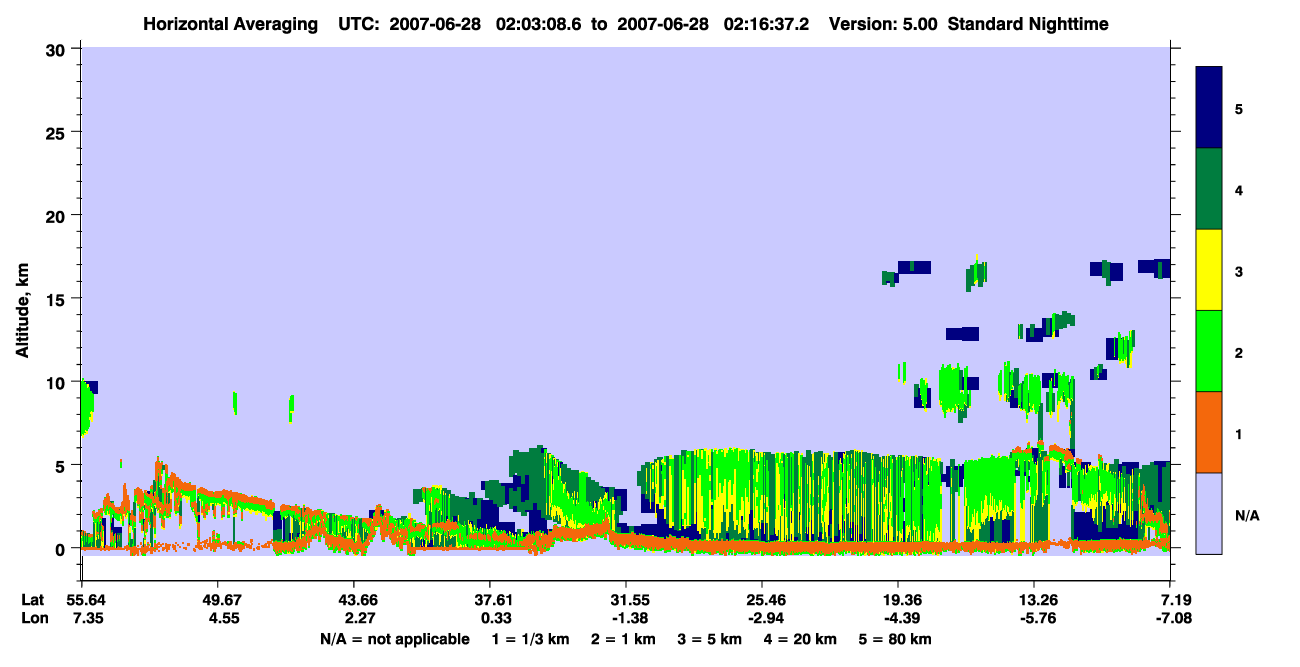Viewport: 1300px width, 667px height.
Task: Click the lavender N/A color swatch
Action: [1209, 512]
